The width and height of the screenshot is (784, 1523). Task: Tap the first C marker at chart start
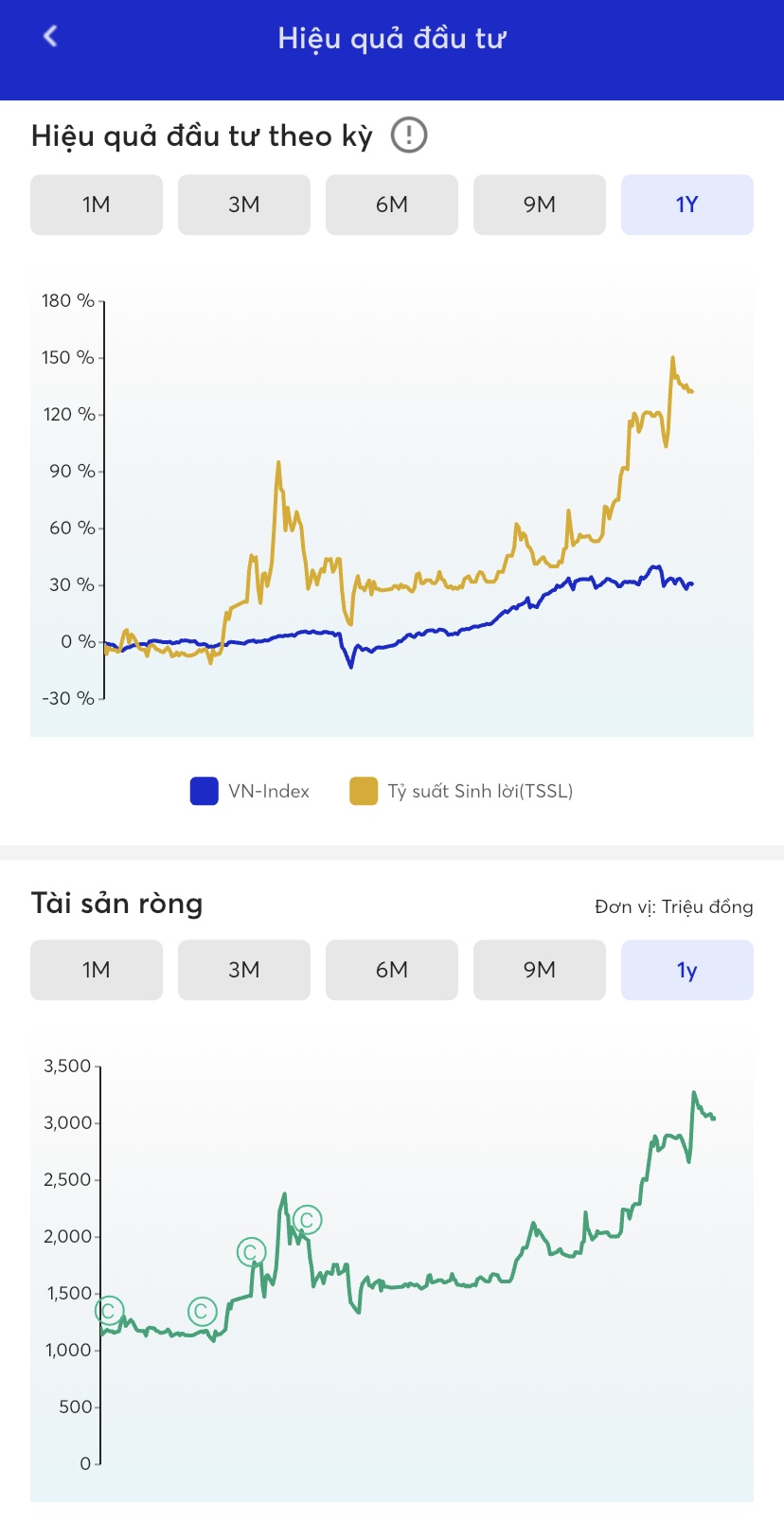pyautogui.click(x=109, y=1311)
